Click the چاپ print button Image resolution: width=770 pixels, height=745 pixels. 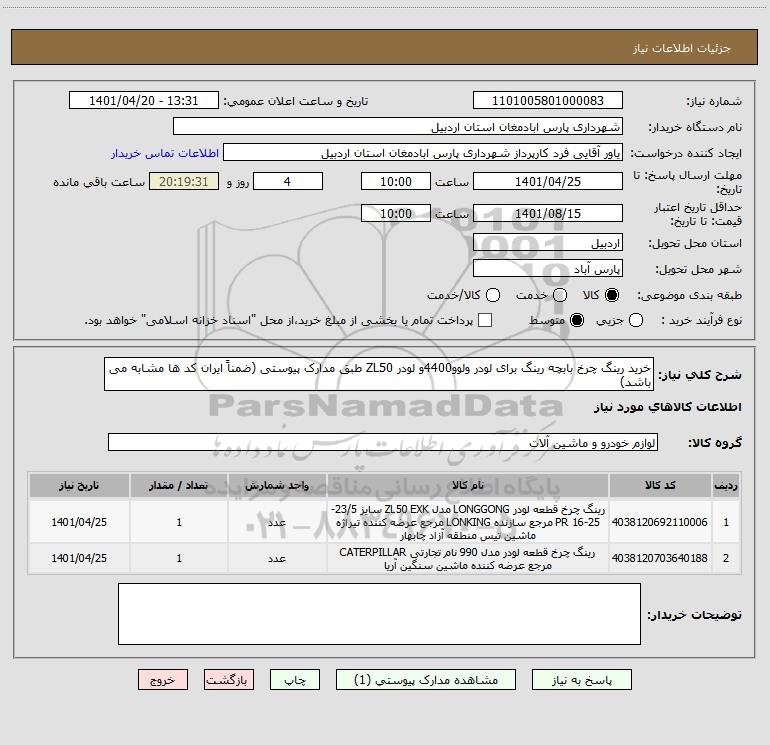tap(295, 680)
